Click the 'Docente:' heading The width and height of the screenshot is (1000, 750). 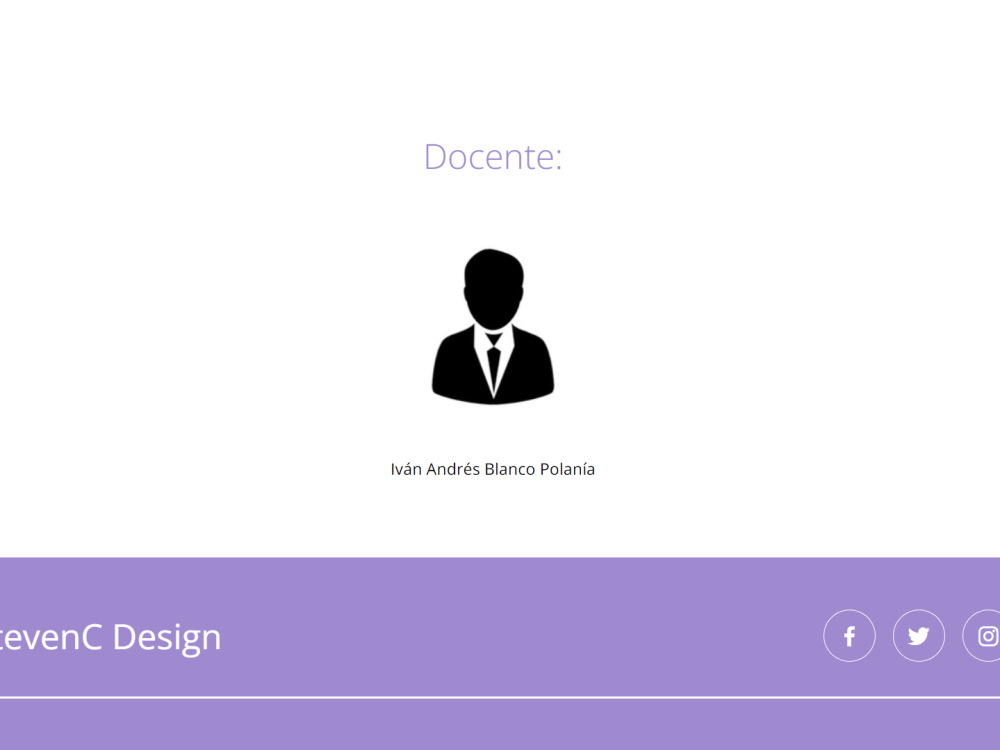pos(493,156)
